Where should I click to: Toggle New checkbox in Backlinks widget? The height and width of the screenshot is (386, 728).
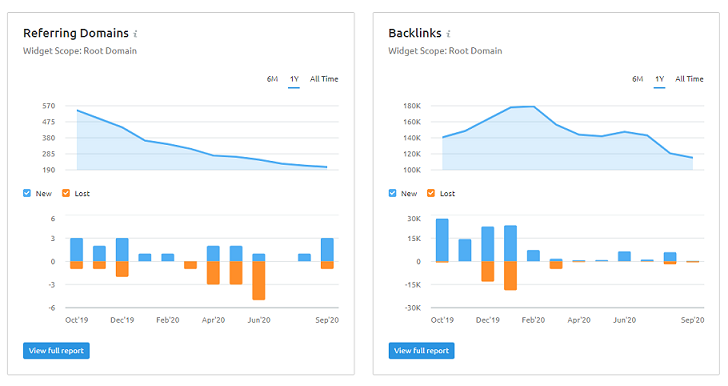tap(392, 193)
